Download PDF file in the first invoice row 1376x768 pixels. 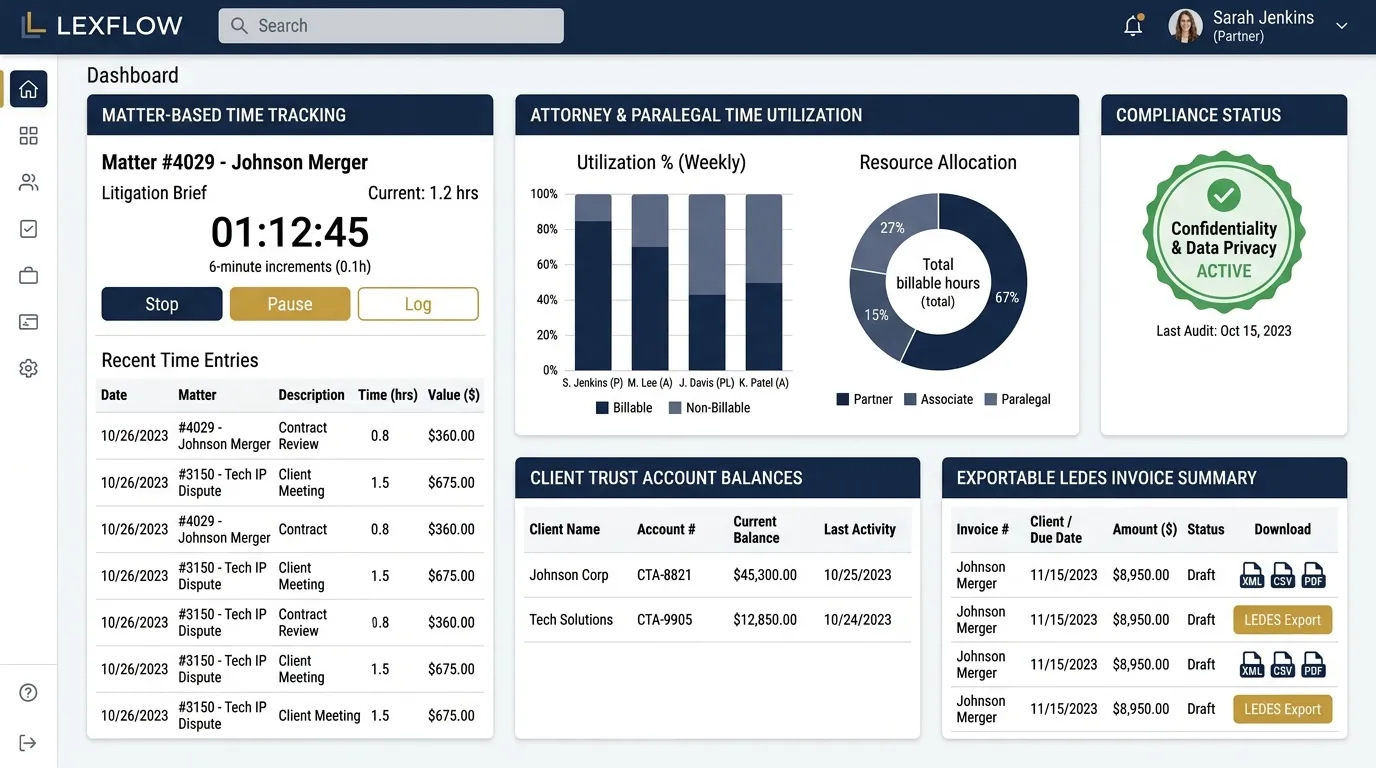(1313, 575)
